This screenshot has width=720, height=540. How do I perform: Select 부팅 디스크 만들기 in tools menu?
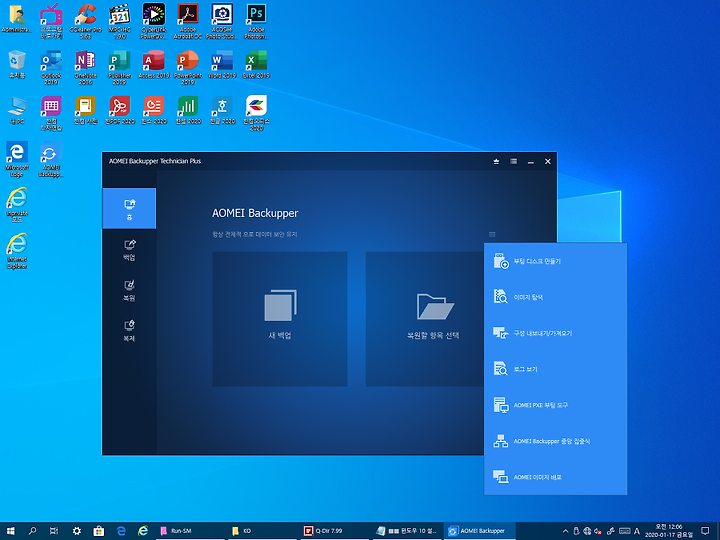[x=555, y=261]
